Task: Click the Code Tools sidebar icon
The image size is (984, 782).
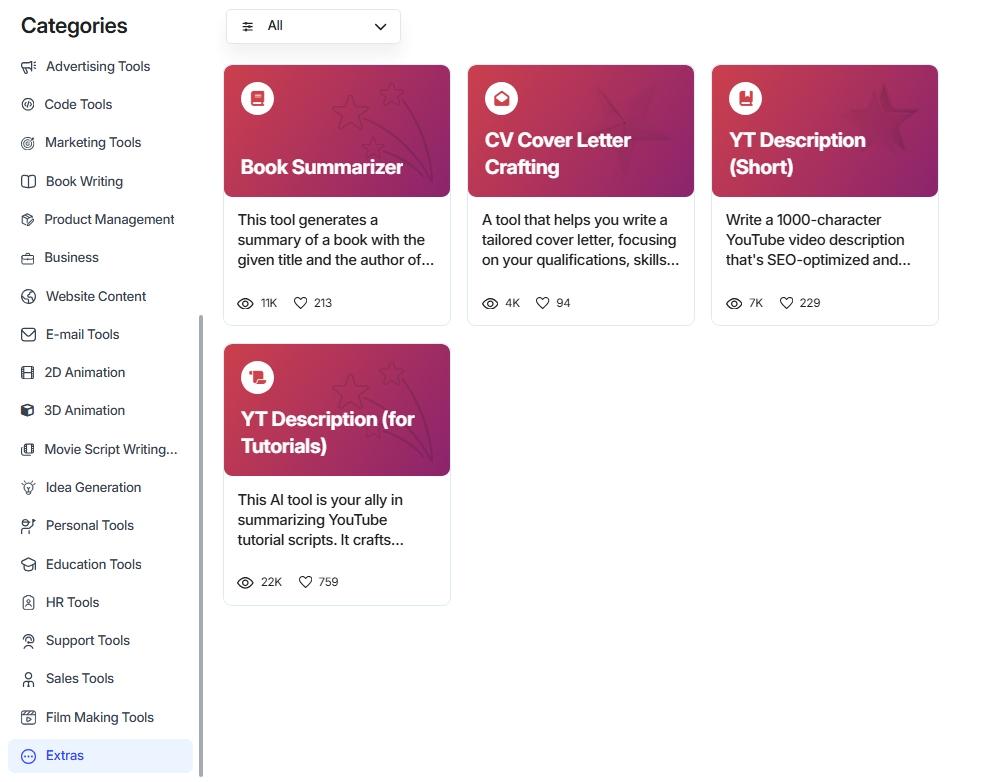Action: point(28,105)
